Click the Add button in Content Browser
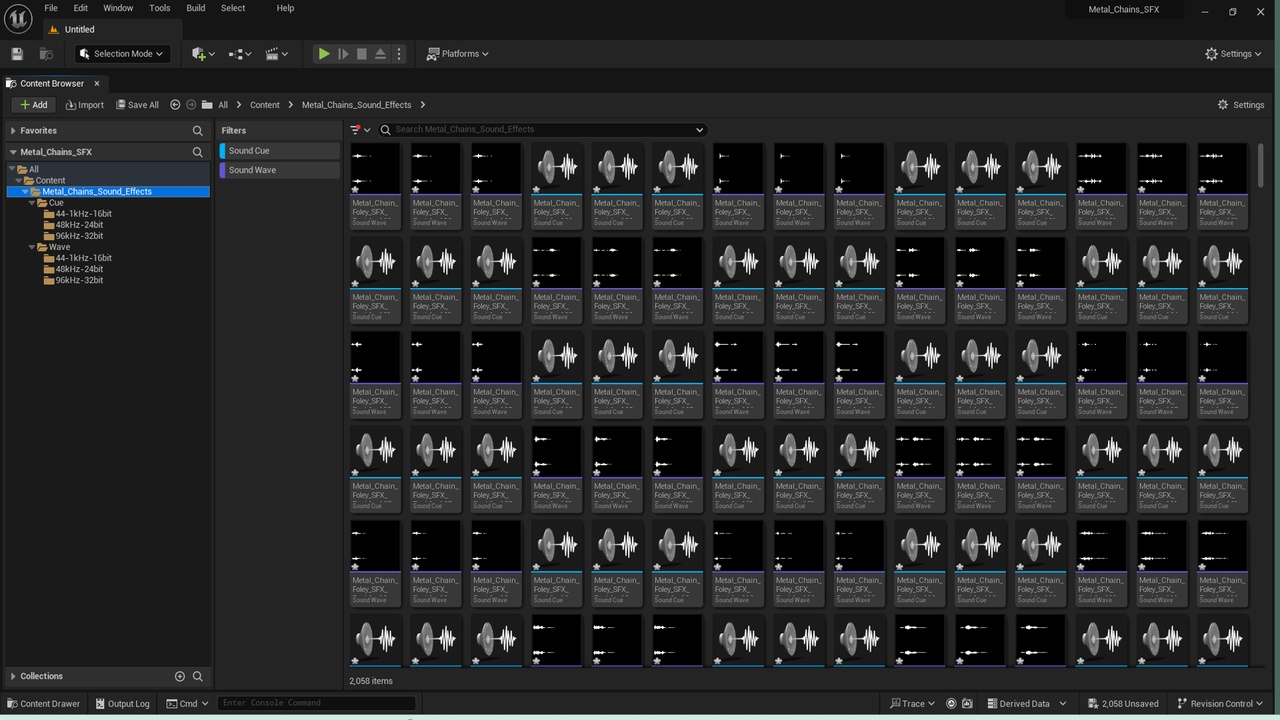Viewport: 1280px width, 720px height. click(x=33, y=105)
